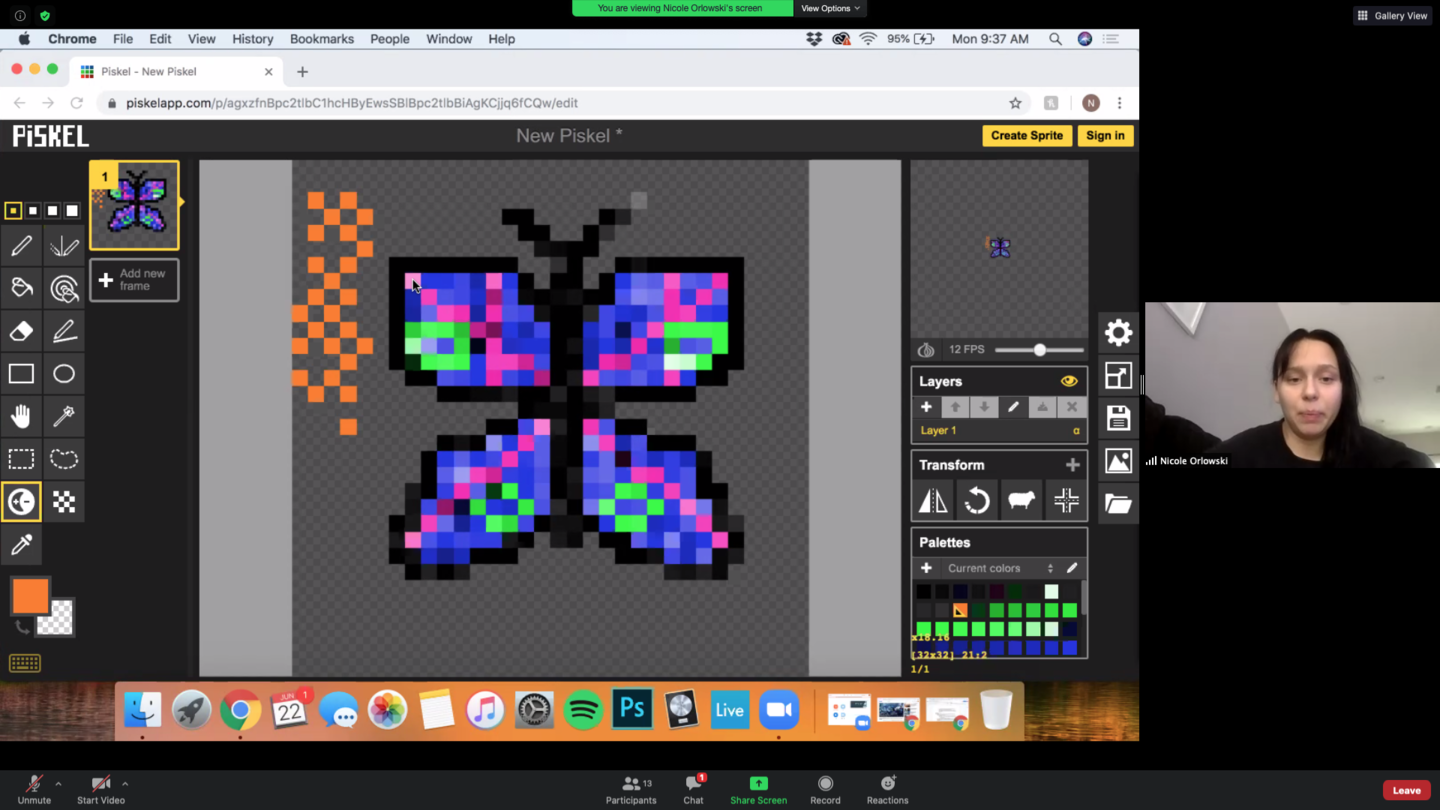Activate the Color Picker eyedropper tool
The height and width of the screenshot is (810, 1440).
click(x=21, y=545)
